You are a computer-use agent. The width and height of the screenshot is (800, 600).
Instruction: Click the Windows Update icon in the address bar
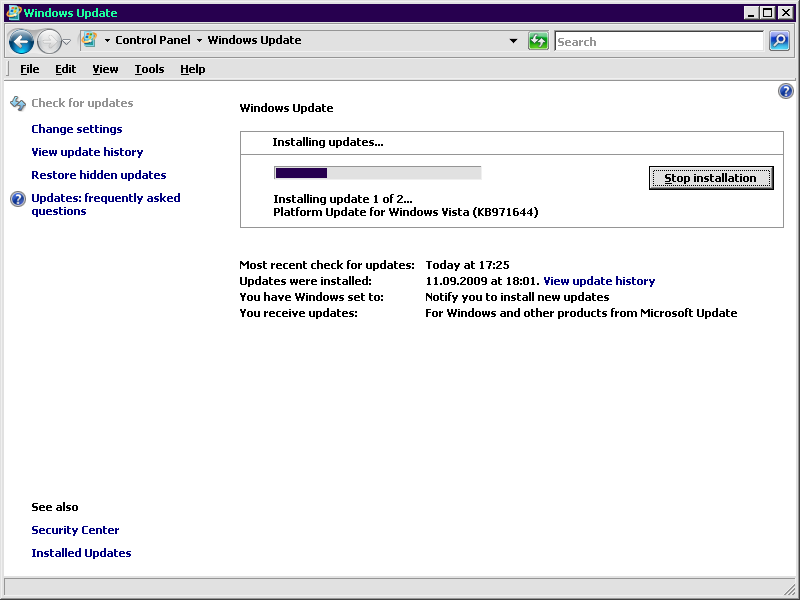point(88,40)
